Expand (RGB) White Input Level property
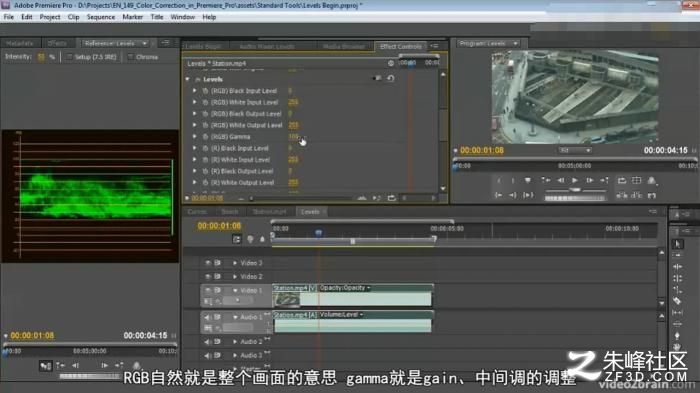 (195, 102)
